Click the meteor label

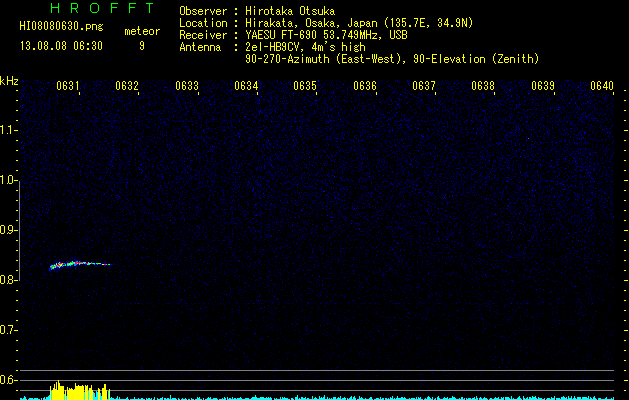point(142,31)
